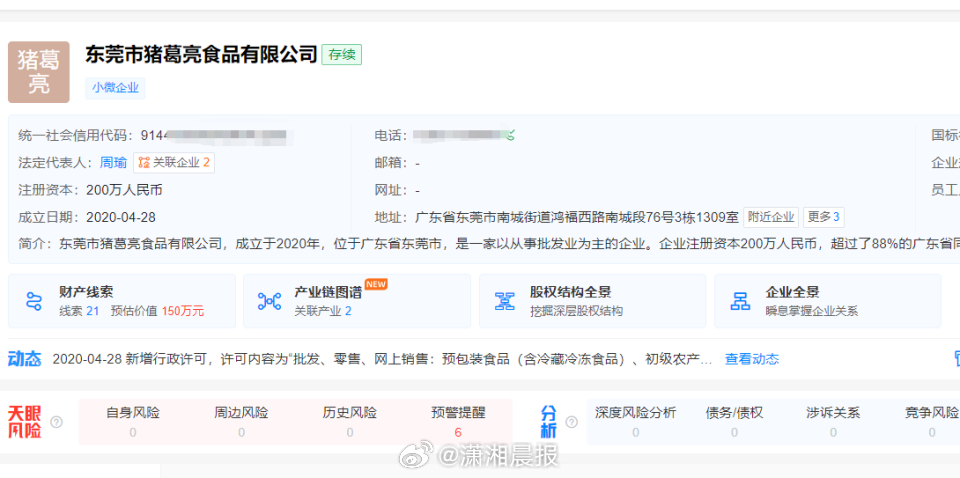
Task: Click 线索 21 count
Action: (79, 311)
